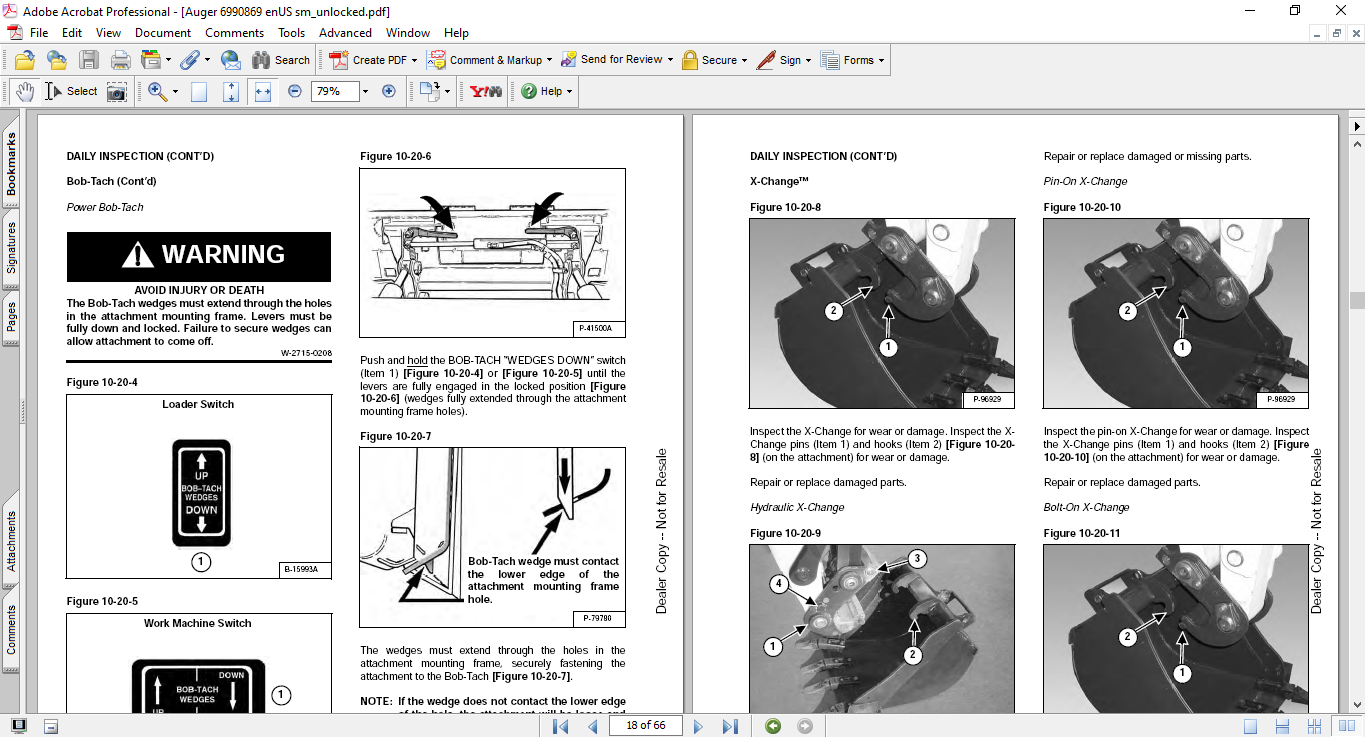Screen dimensions: 1365x737
Task: Open the Attach File dropdown arrow
Action: (206, 60)
